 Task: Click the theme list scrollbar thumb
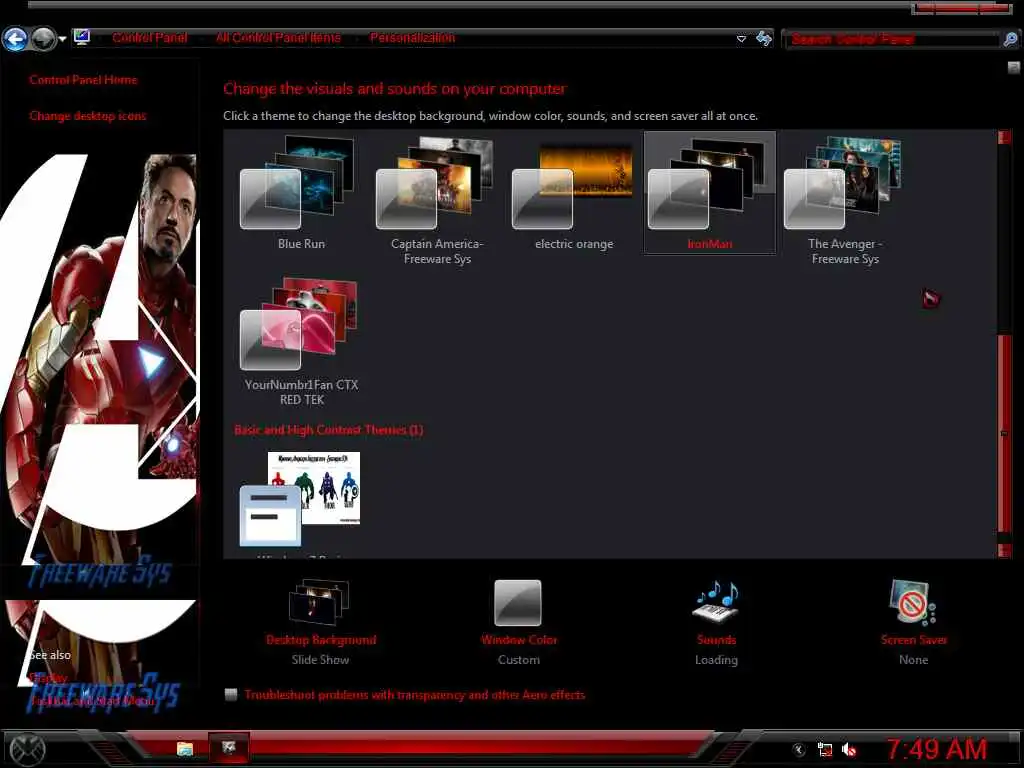tap(1004, 434)
